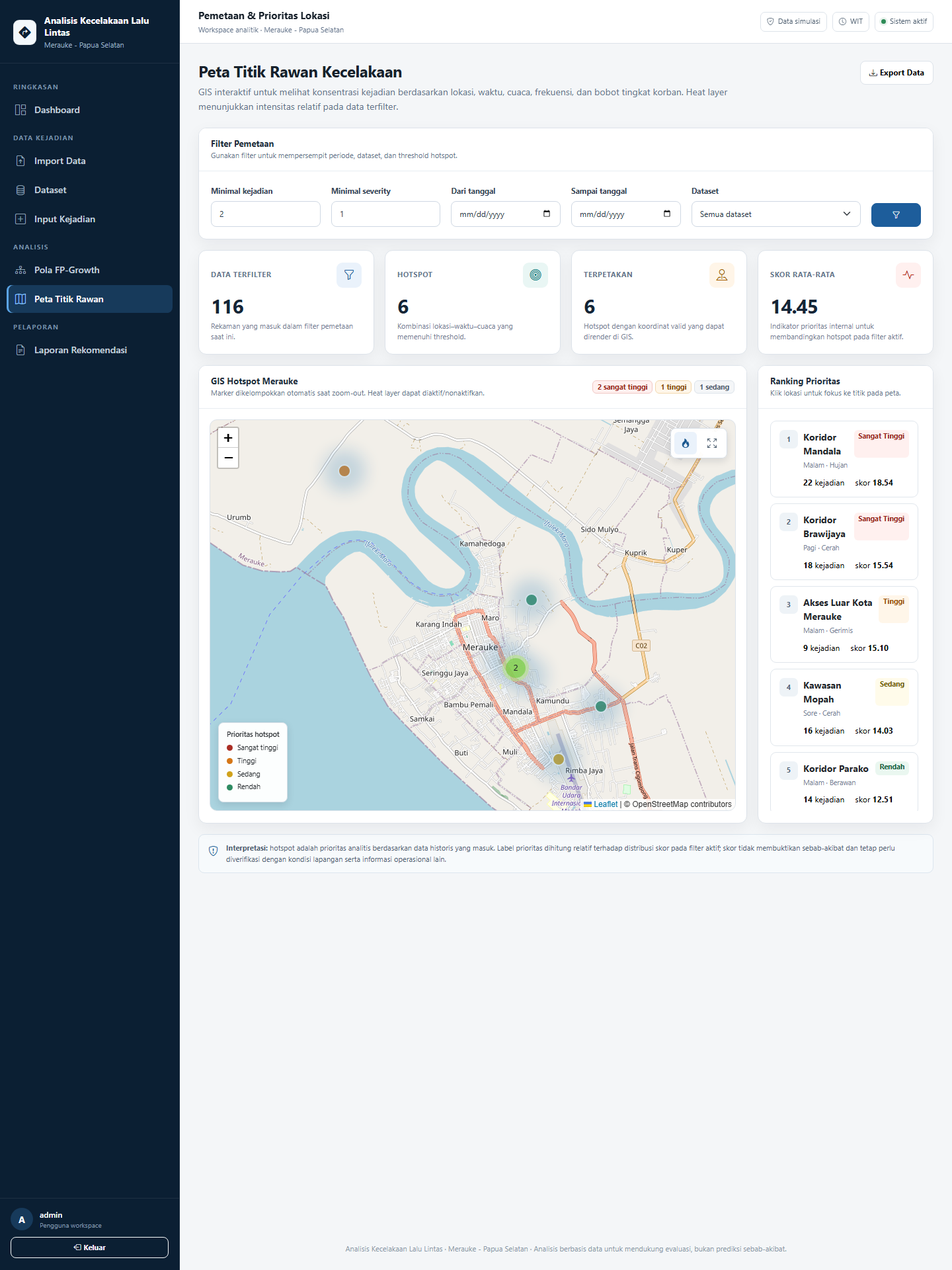Open the Dataset sidebar item
Image resolution: width=952 pixels, height=1270 pixels.
(x=89, y=190)
